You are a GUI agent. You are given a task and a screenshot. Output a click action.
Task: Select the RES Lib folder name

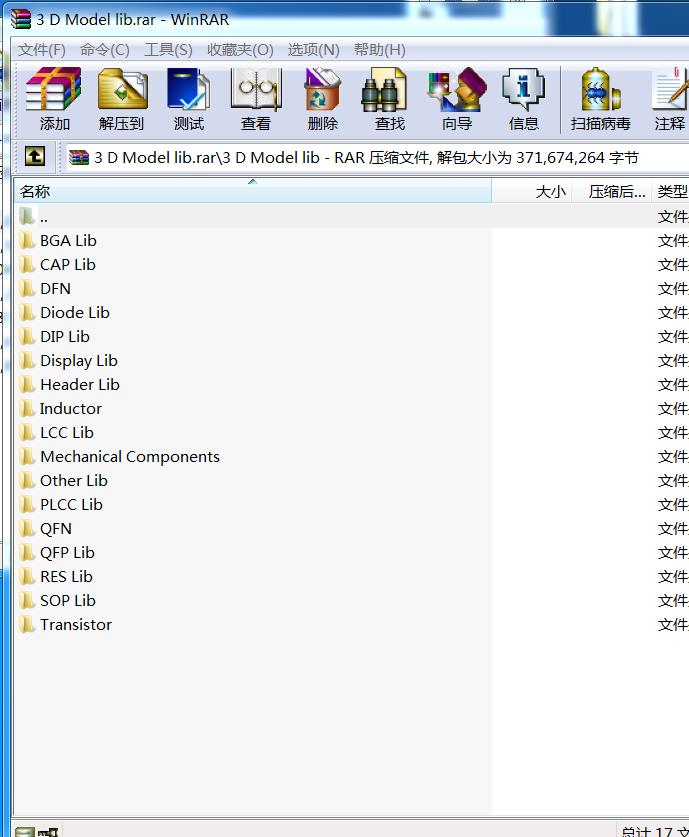pos(66,577)
